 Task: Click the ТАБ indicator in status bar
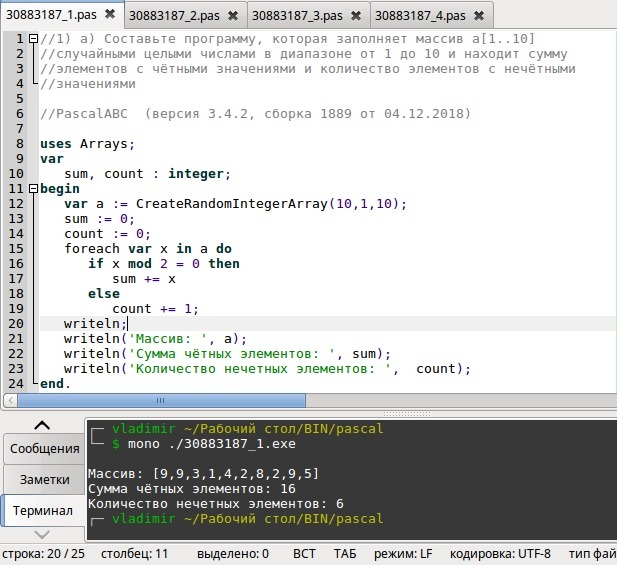(x=344, y=553)
